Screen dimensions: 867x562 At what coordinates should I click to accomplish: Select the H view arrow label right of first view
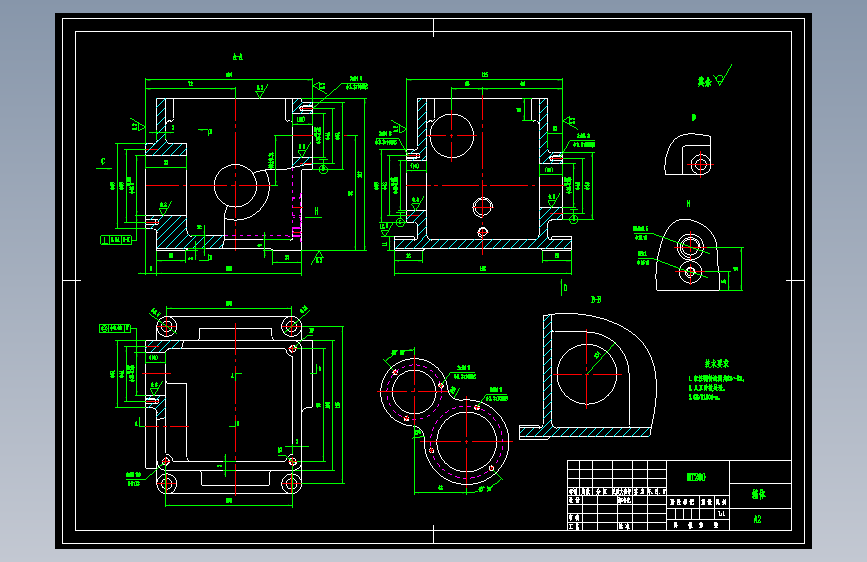[316, 211]
